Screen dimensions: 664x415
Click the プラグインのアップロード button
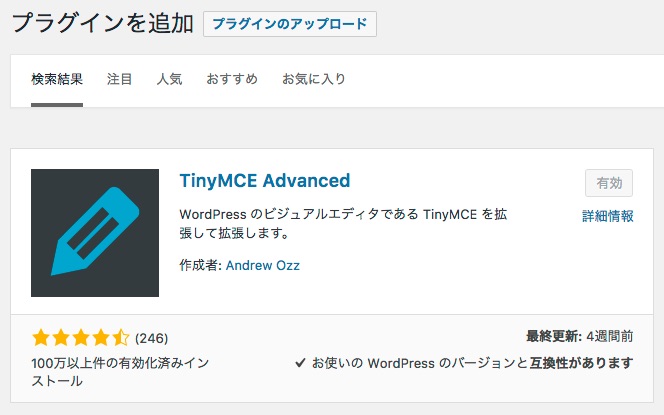(x=290, y=24)
